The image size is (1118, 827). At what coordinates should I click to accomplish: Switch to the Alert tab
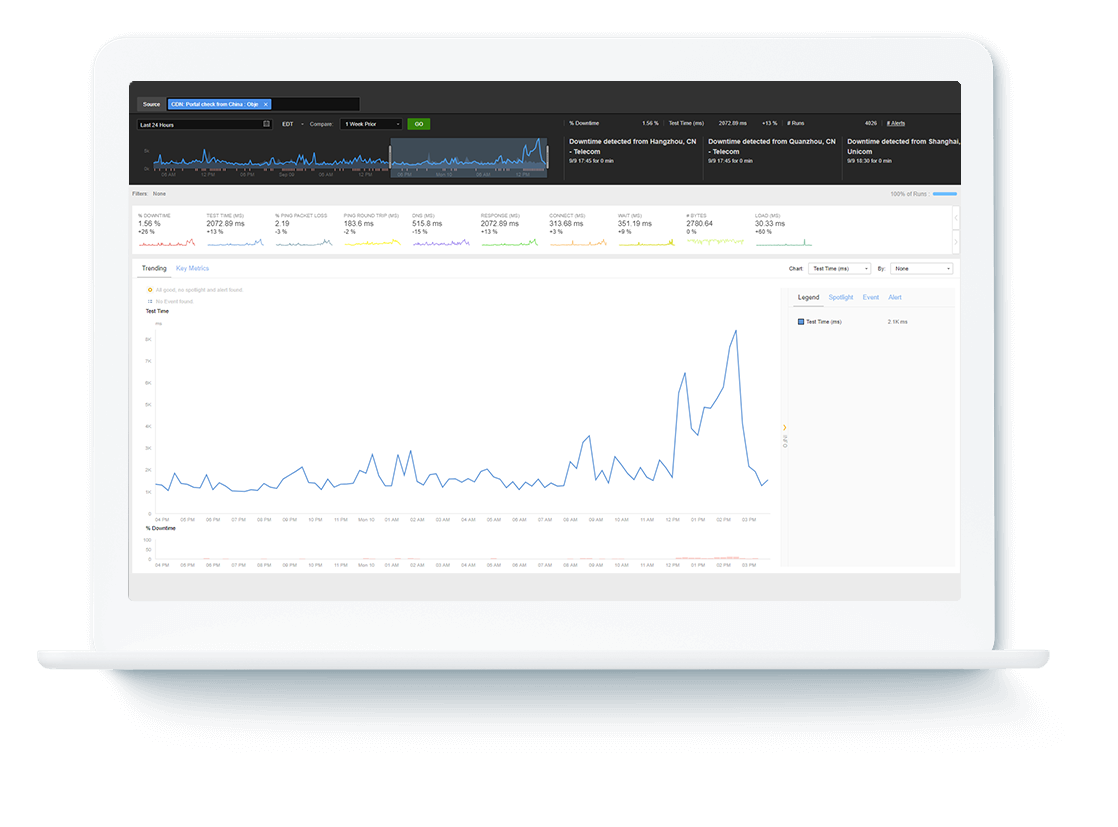895,297
